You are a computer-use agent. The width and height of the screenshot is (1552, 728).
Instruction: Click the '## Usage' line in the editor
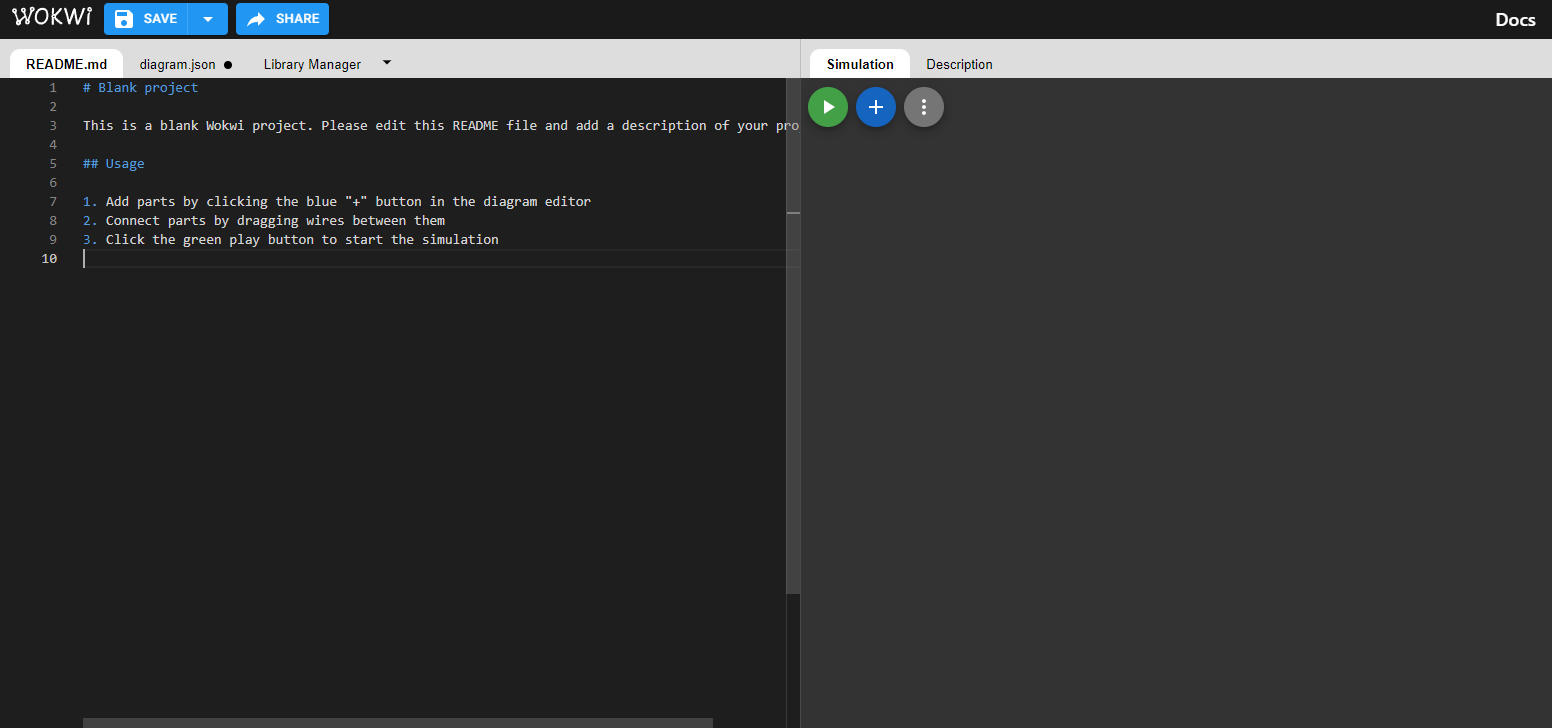(x=114, y=164)
